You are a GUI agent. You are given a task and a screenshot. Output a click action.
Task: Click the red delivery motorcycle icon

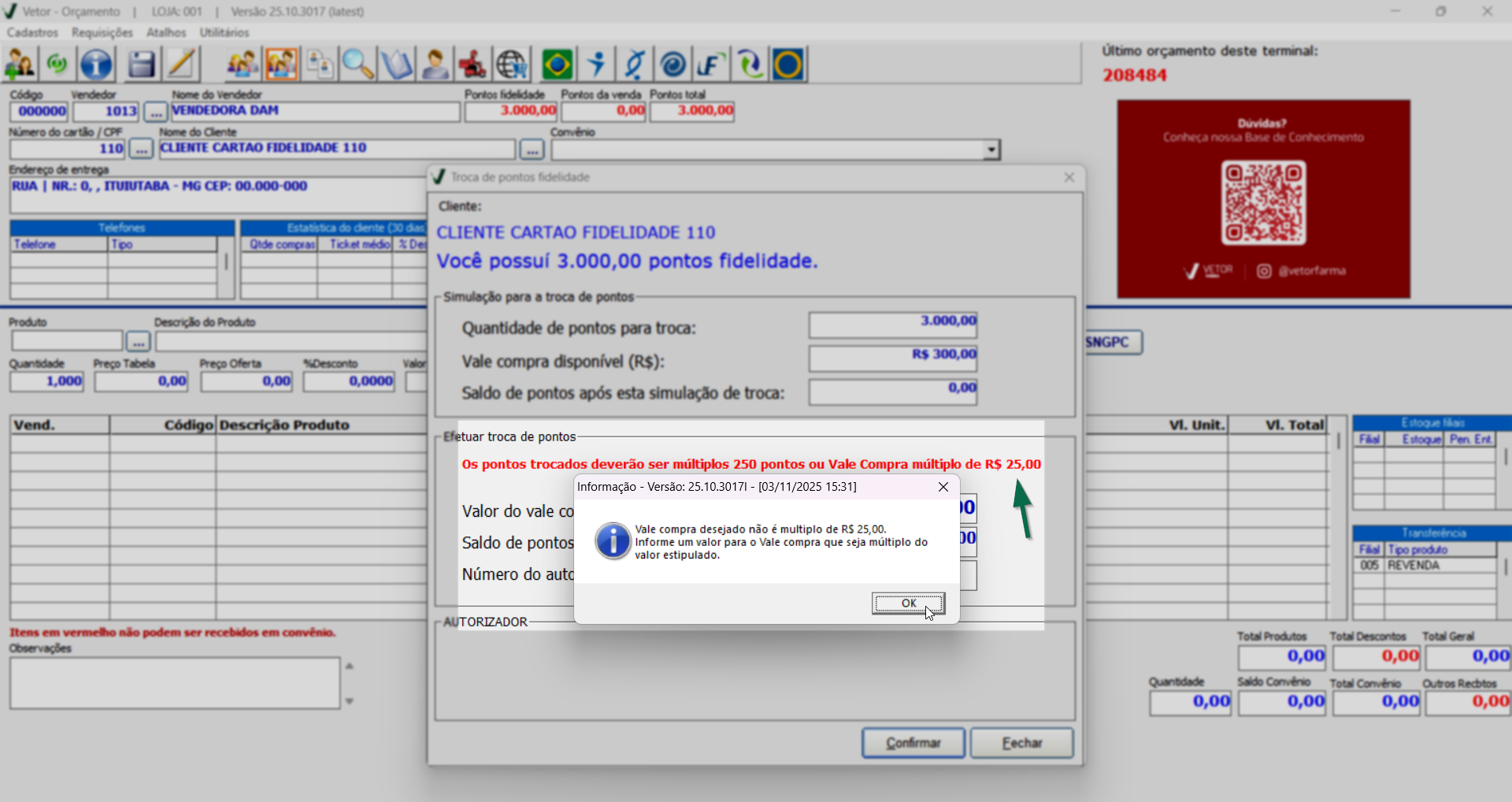click(x=472, y=65)
